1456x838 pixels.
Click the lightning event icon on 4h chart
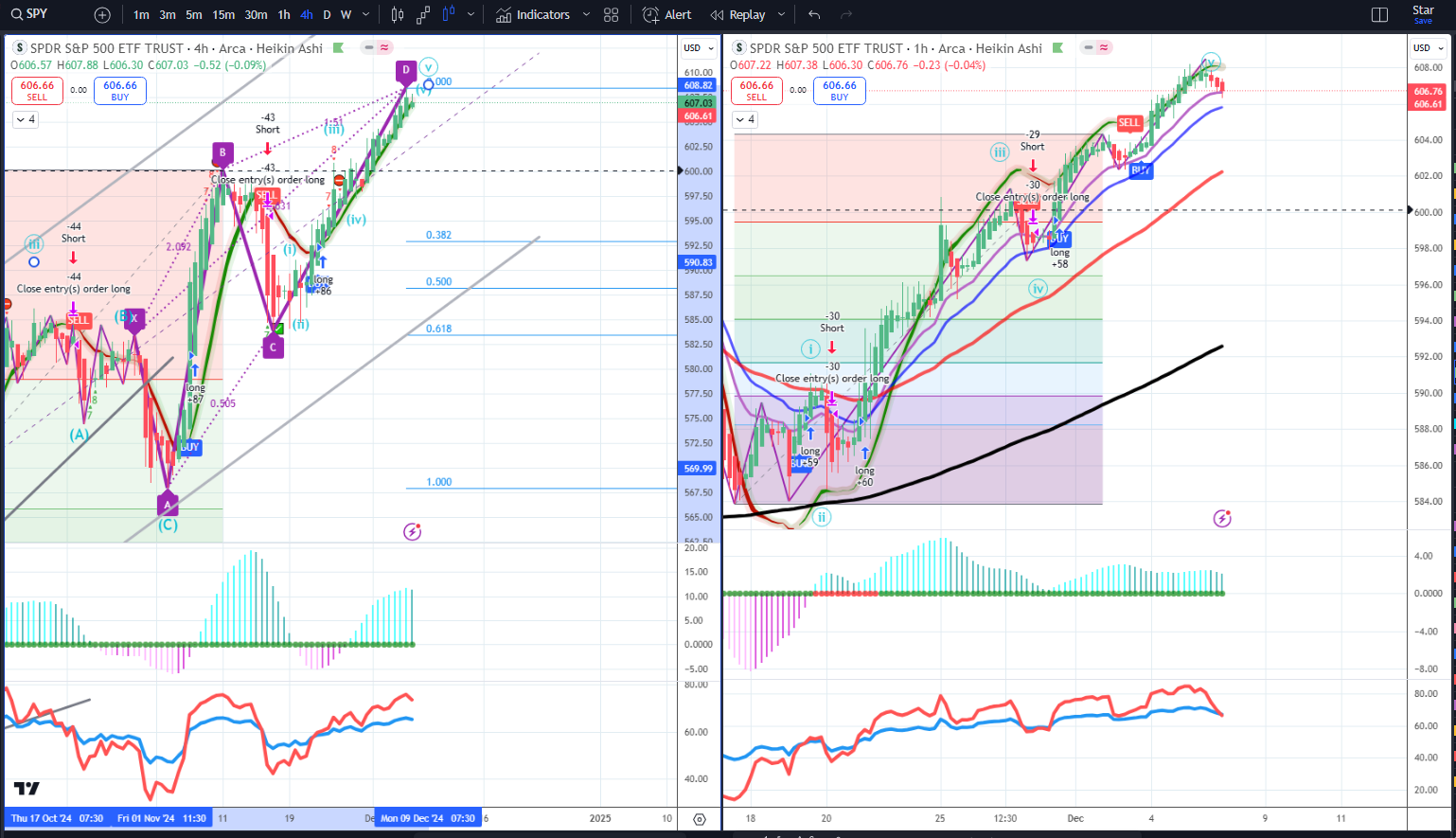[412, 531]
